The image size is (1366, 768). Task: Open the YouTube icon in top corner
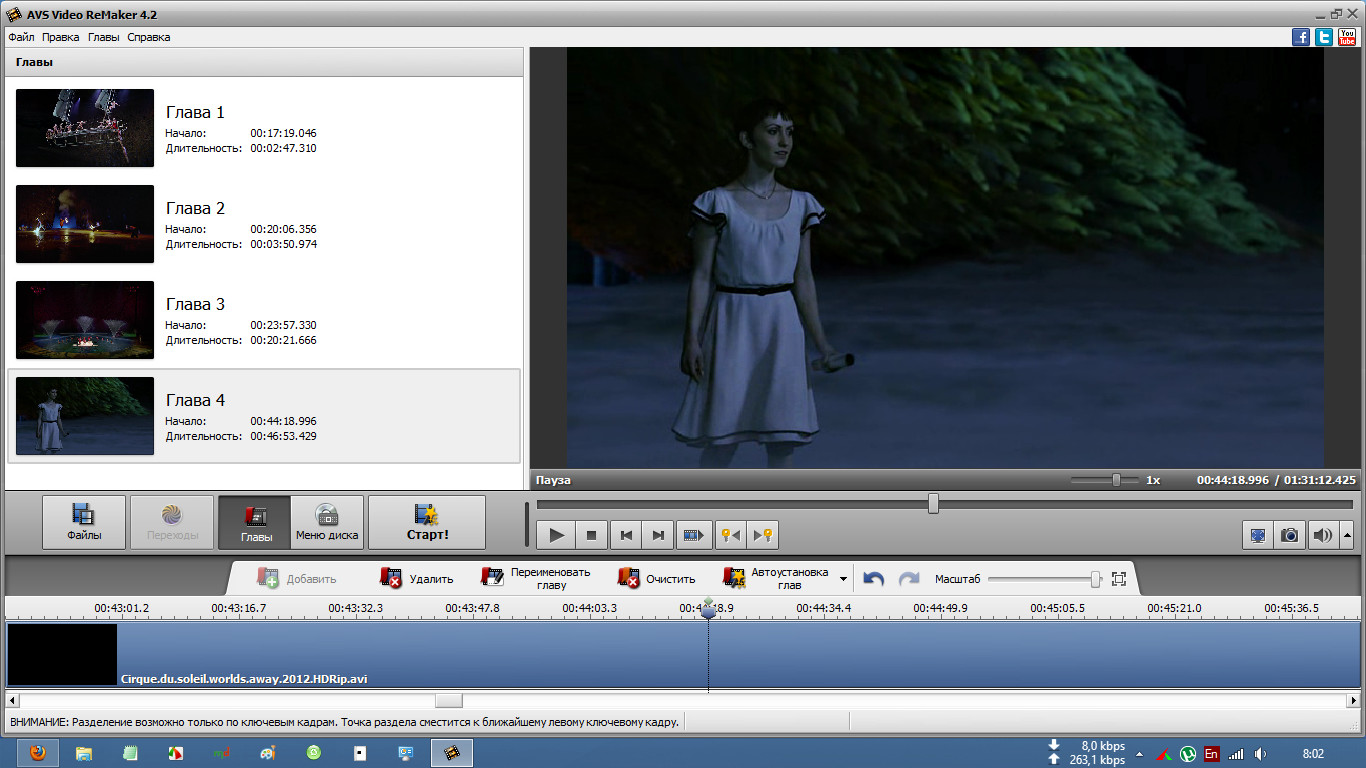[1347, 37]
